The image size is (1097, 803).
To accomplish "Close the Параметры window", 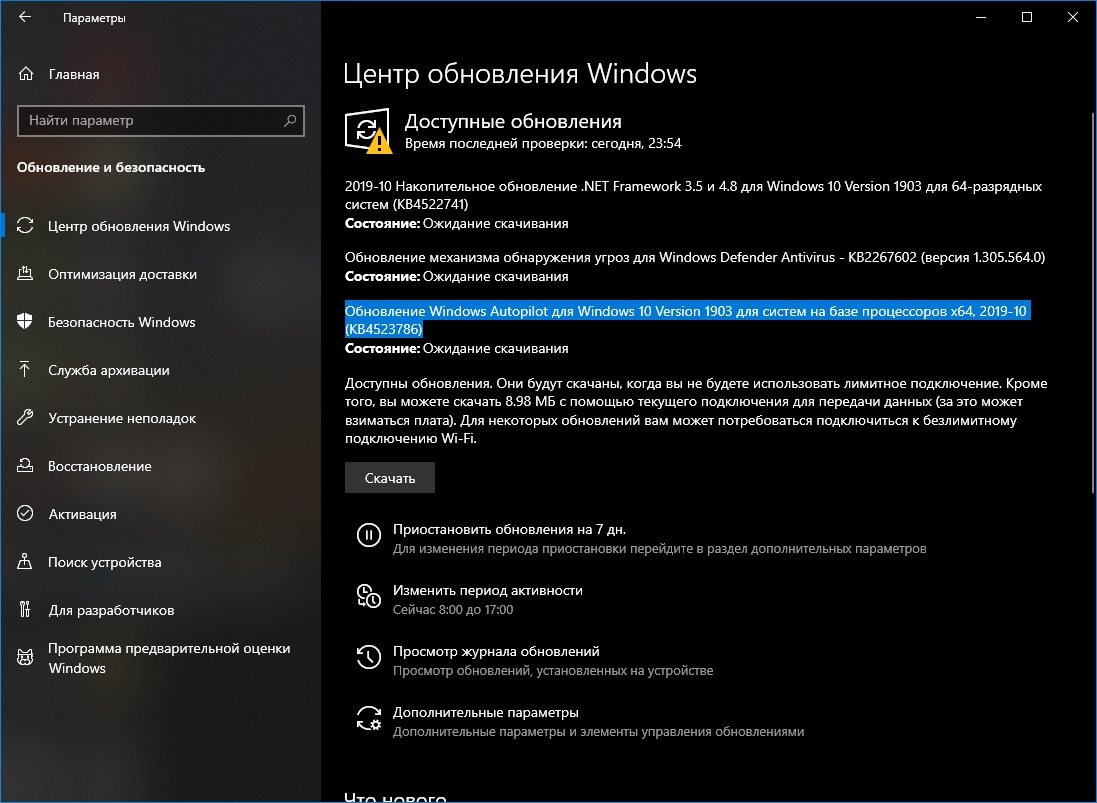I will [1073, 17].
